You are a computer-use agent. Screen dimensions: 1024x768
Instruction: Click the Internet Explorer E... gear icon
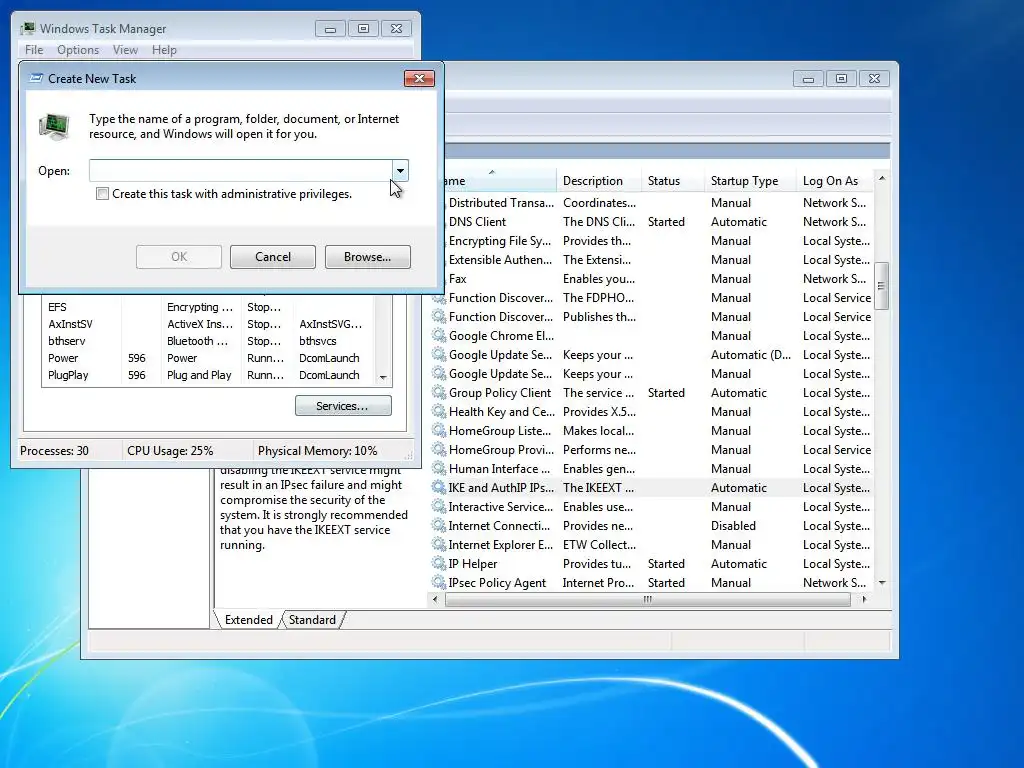coord(439,544)
